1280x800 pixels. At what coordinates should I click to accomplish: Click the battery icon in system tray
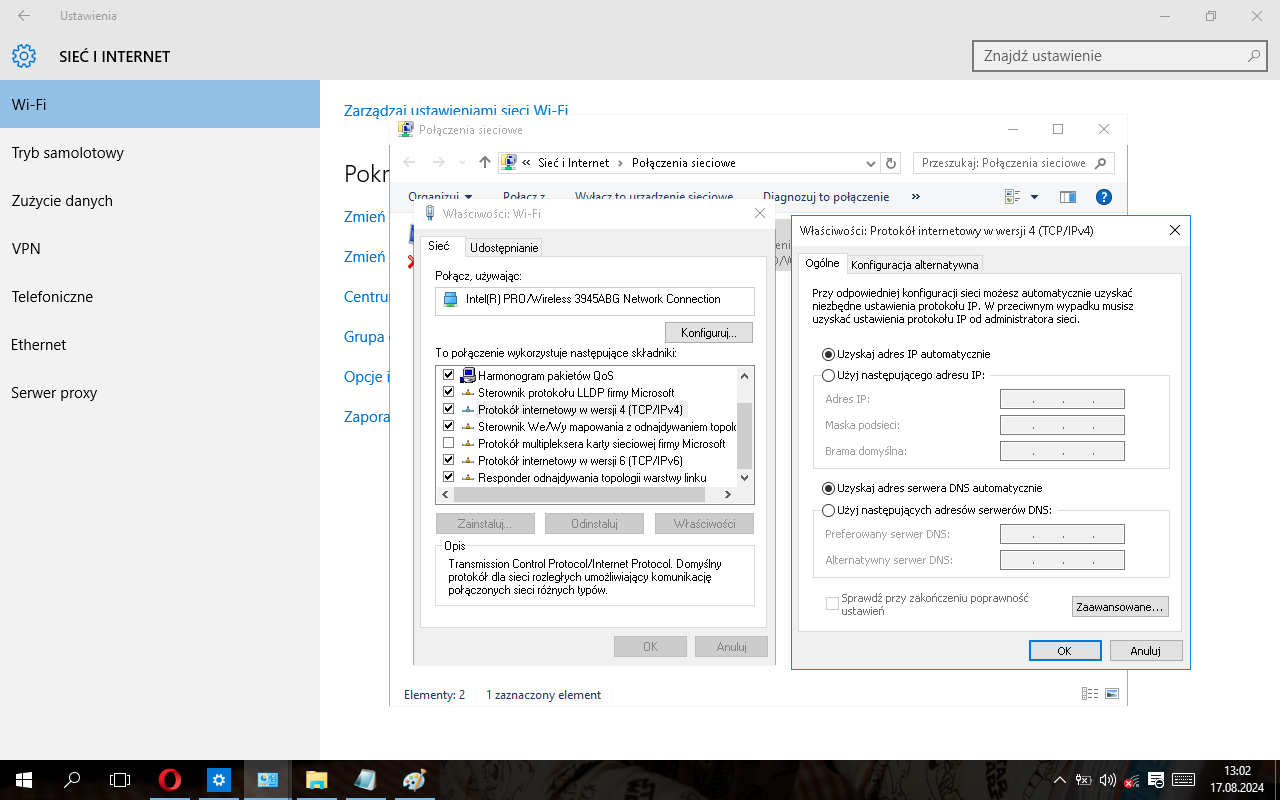[1084, 780]
